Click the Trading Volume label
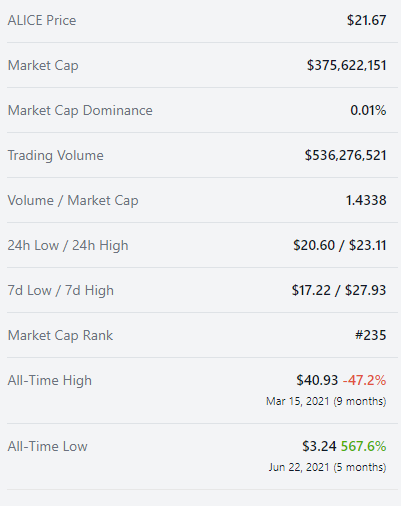 pyautogui.click(x=56, y=156)
